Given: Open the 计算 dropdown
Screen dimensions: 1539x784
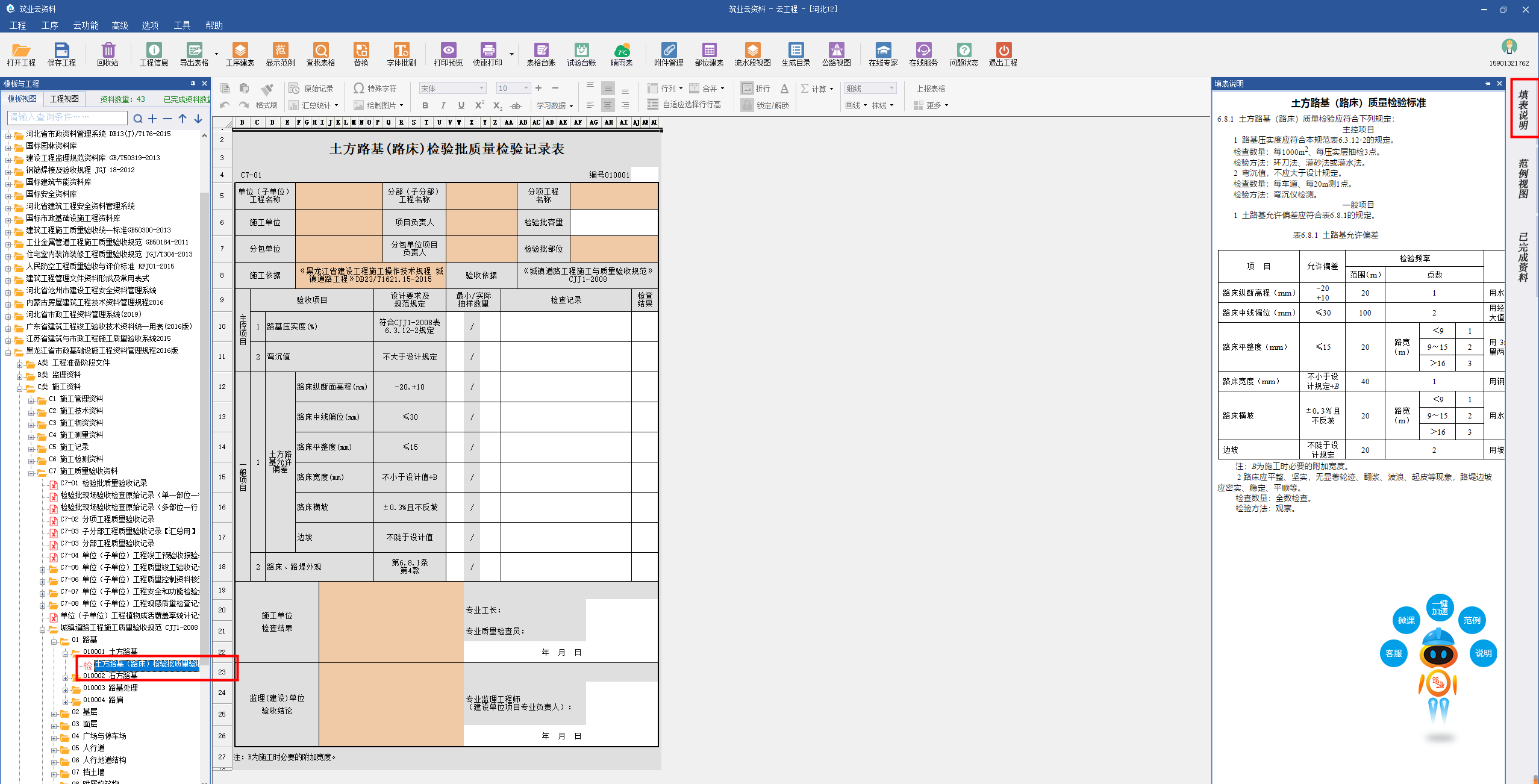Looking at the screenshot, I should (817, 89).
